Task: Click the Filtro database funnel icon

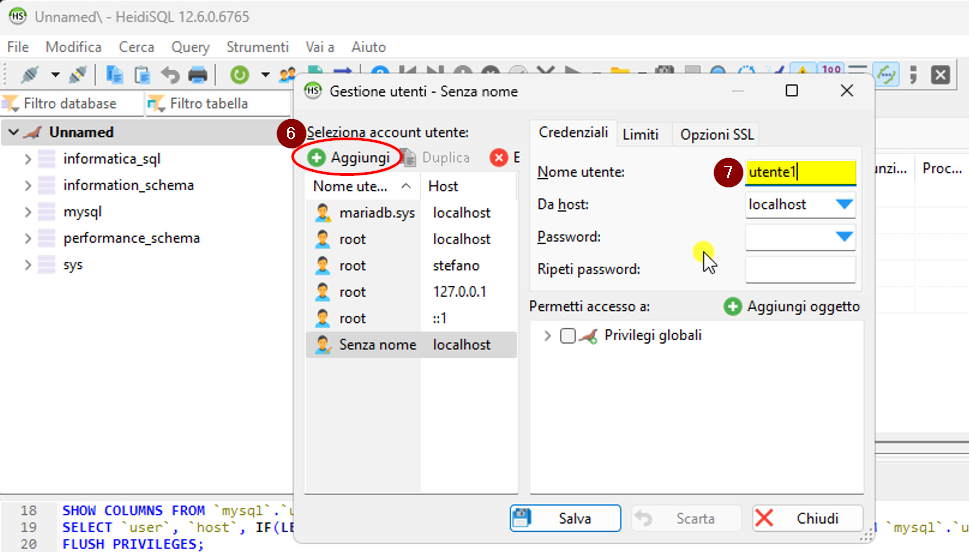Action: pos(11,103)
